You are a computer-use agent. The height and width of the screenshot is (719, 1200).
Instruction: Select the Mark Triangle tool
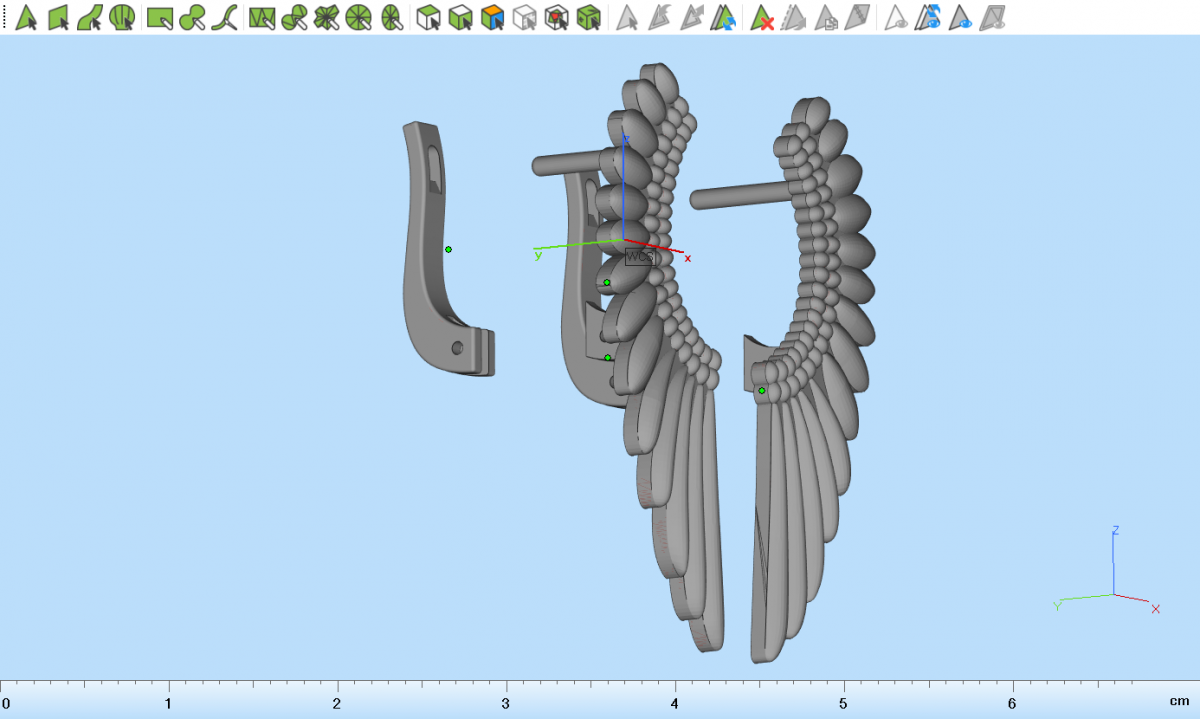27,17
